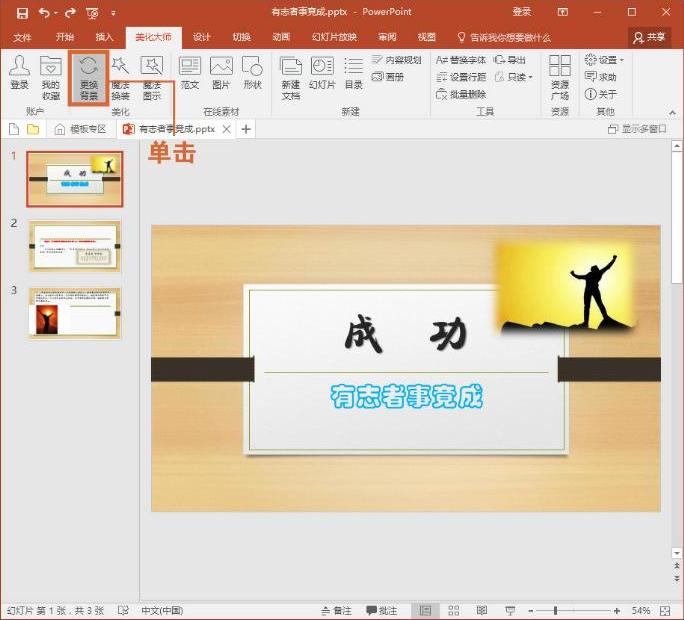Switch to 切换 transitions tab
The width and height of the screenshot is (684, 620).
coord(241,38)
